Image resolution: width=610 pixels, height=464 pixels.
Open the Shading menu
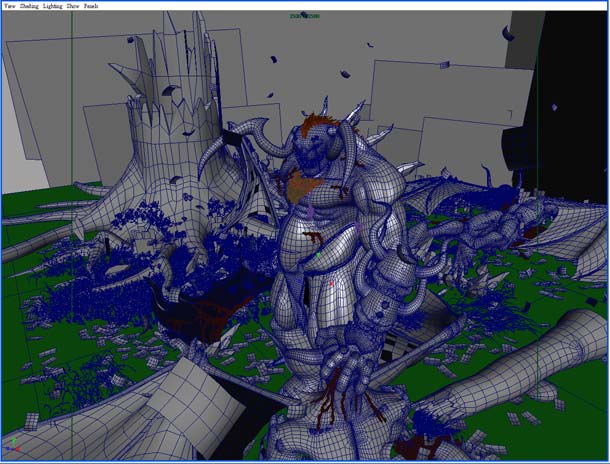[x=29, y=6]
